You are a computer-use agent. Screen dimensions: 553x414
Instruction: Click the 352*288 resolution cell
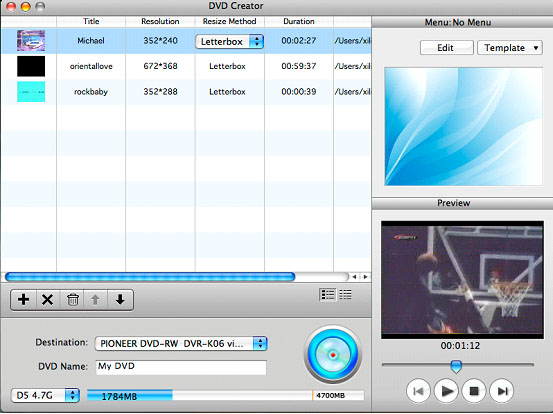tap(160, 92)
